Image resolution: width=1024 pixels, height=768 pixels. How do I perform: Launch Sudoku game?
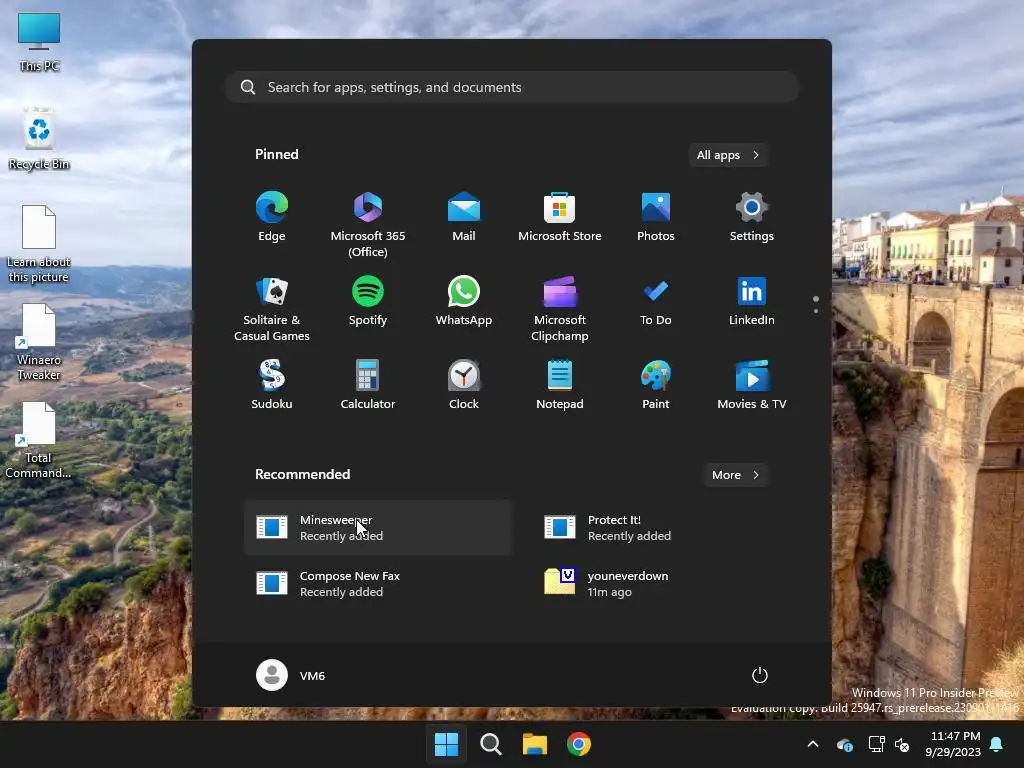272,384
